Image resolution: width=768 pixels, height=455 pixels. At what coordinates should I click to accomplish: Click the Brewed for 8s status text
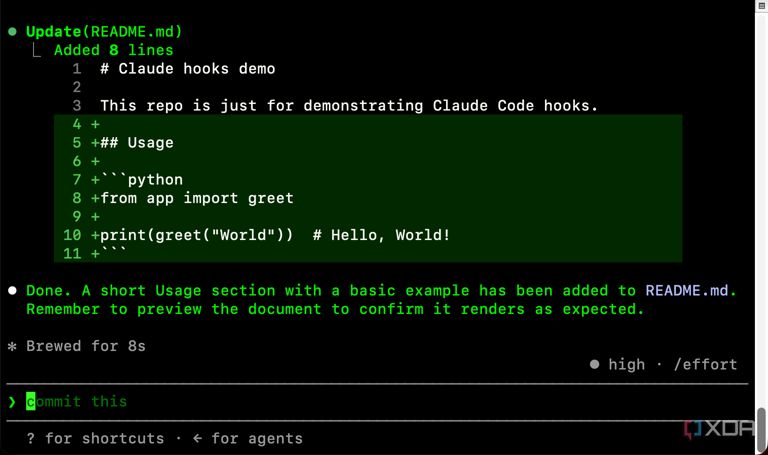pos(86,346)
